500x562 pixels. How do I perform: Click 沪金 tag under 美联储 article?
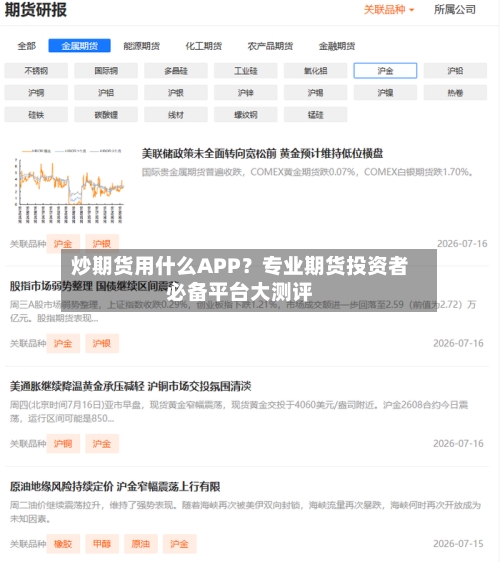point(63,244)
